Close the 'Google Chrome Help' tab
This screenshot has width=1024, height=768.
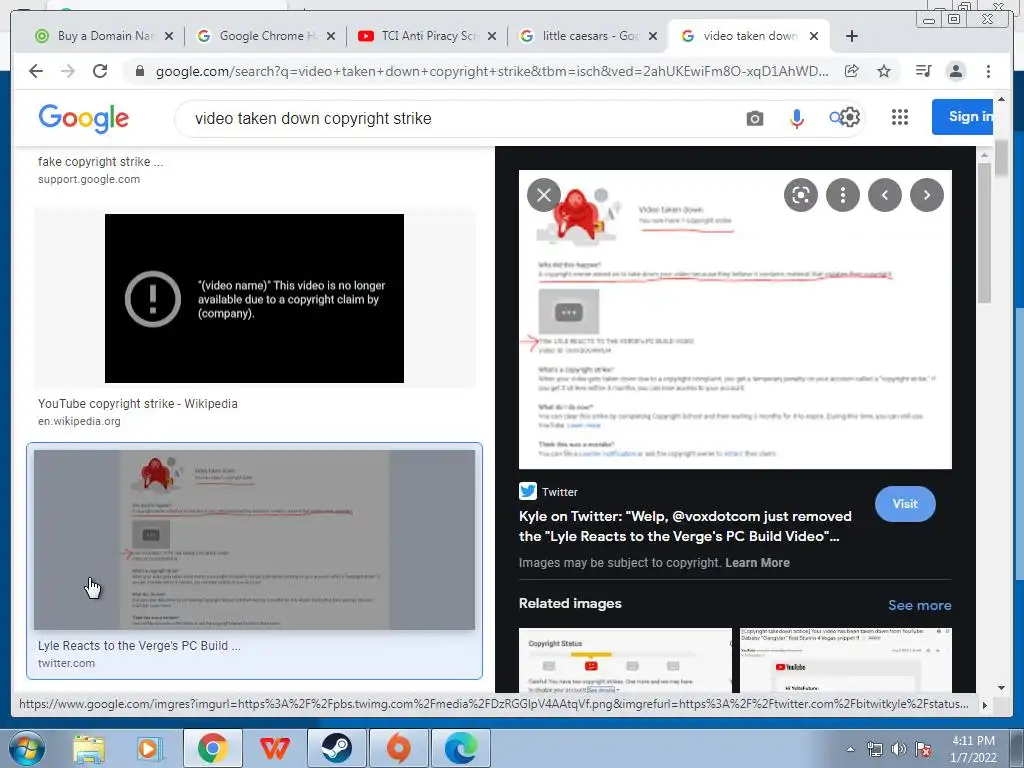pyautogui.click(x=331, y=36)
